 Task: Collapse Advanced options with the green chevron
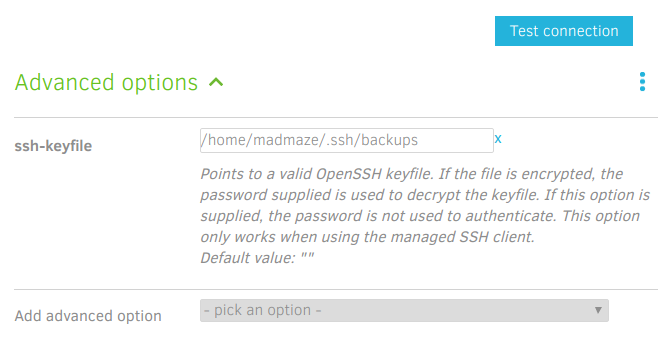point(216,82)
